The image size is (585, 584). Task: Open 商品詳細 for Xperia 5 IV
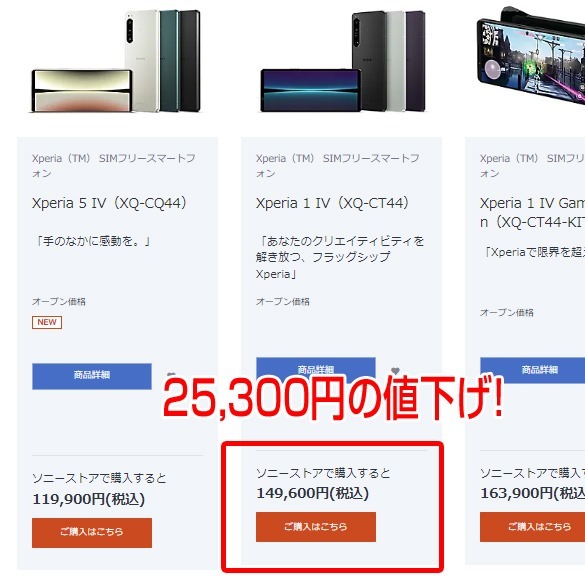[x=92, y=376]
